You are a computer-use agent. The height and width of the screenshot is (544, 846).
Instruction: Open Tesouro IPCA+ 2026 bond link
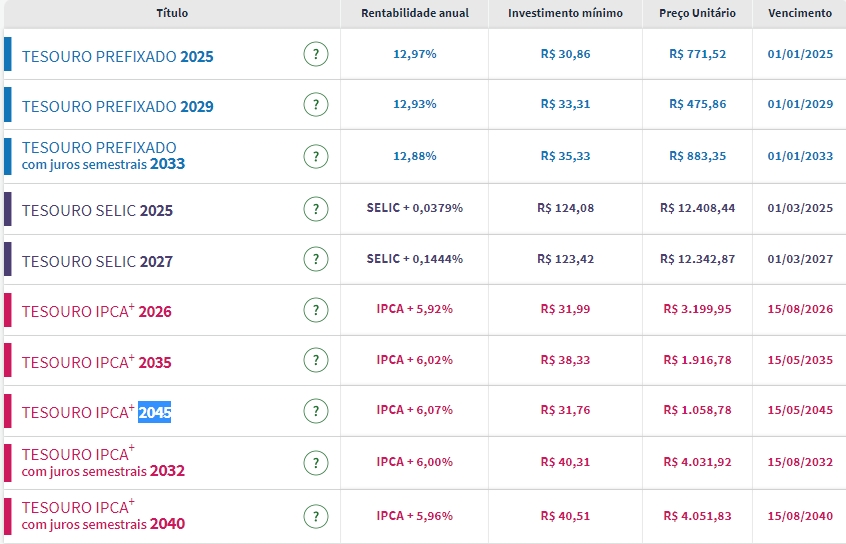click(x=96, y=311)
